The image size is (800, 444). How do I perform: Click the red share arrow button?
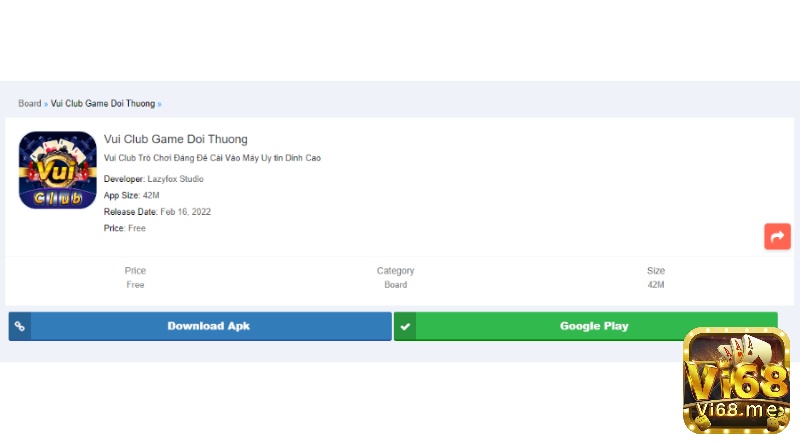click(777, 236)
